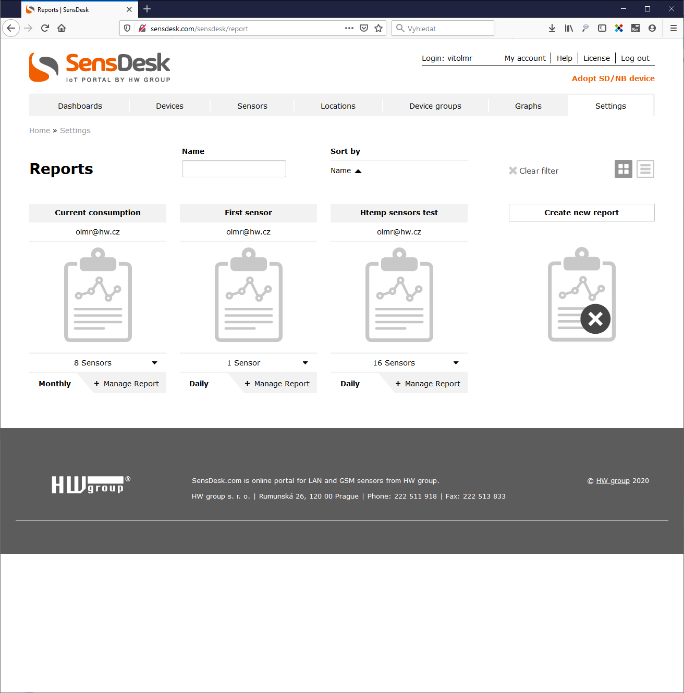The height and width of the screenshot is (693, 684).
Task: Click Create new report button
Action: pyautogui.click(x=581, y=213)
